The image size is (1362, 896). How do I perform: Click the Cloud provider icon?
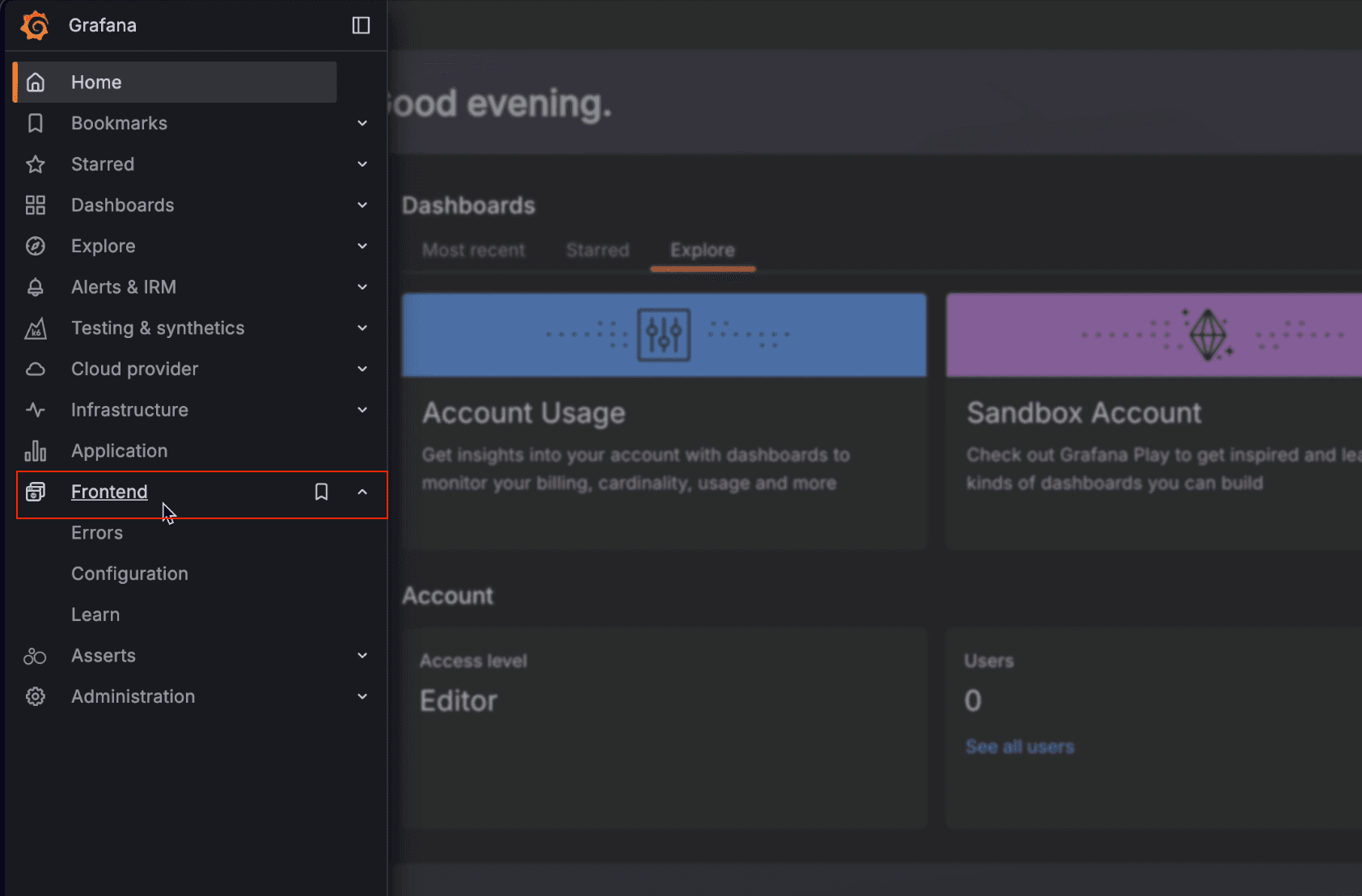tap(36, 369)
